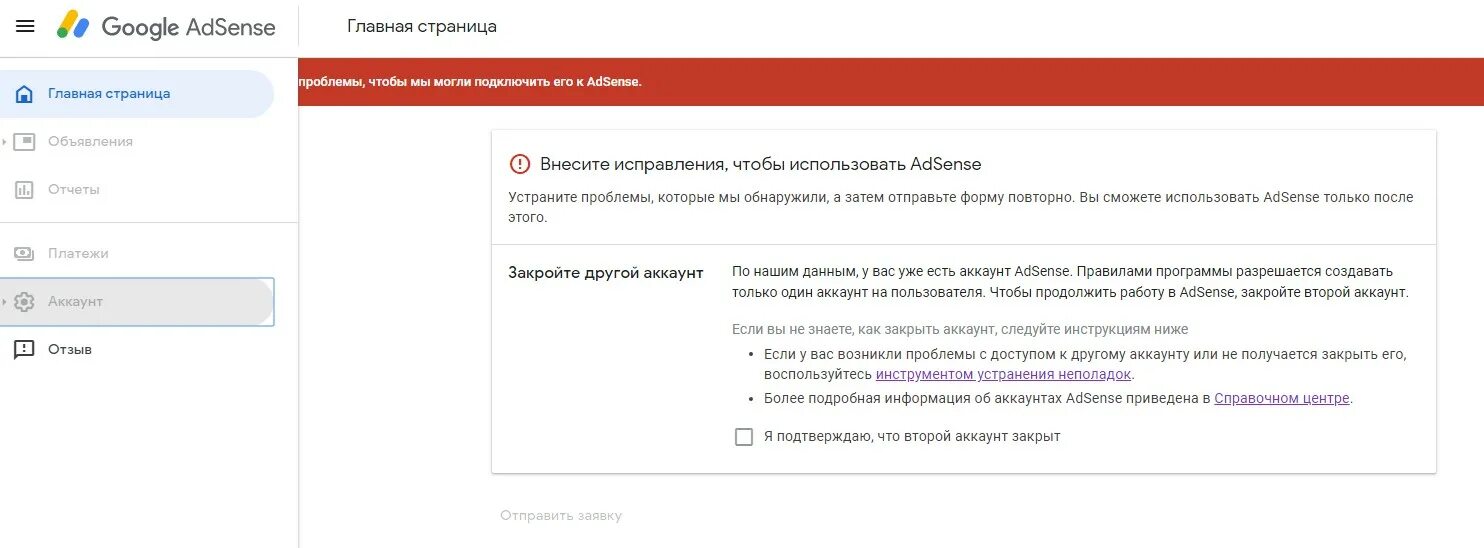Click the home icon in sidebar
This screenshot has height=548, width=1484.
pos(25,94)
